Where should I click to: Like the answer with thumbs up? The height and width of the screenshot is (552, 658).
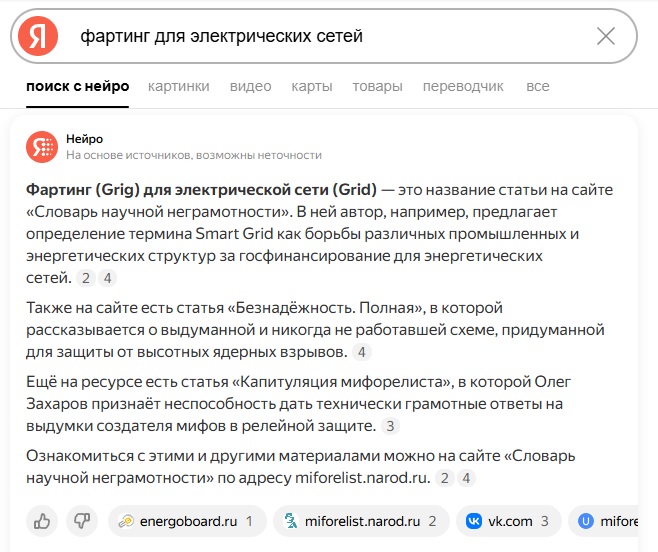tap(42, 521)
